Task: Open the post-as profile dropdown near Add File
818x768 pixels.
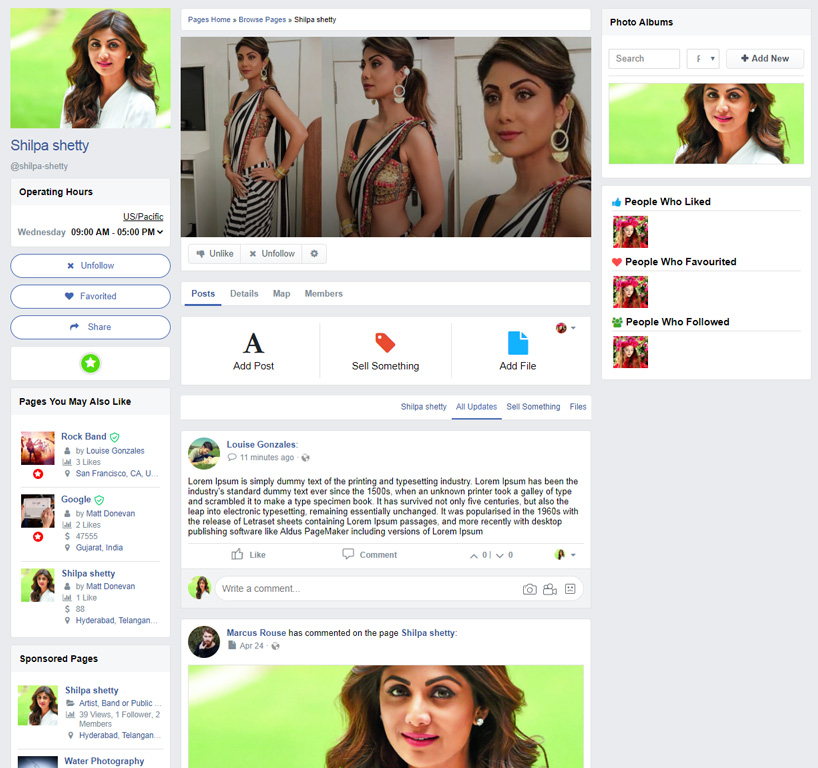Action: point(566,328)
